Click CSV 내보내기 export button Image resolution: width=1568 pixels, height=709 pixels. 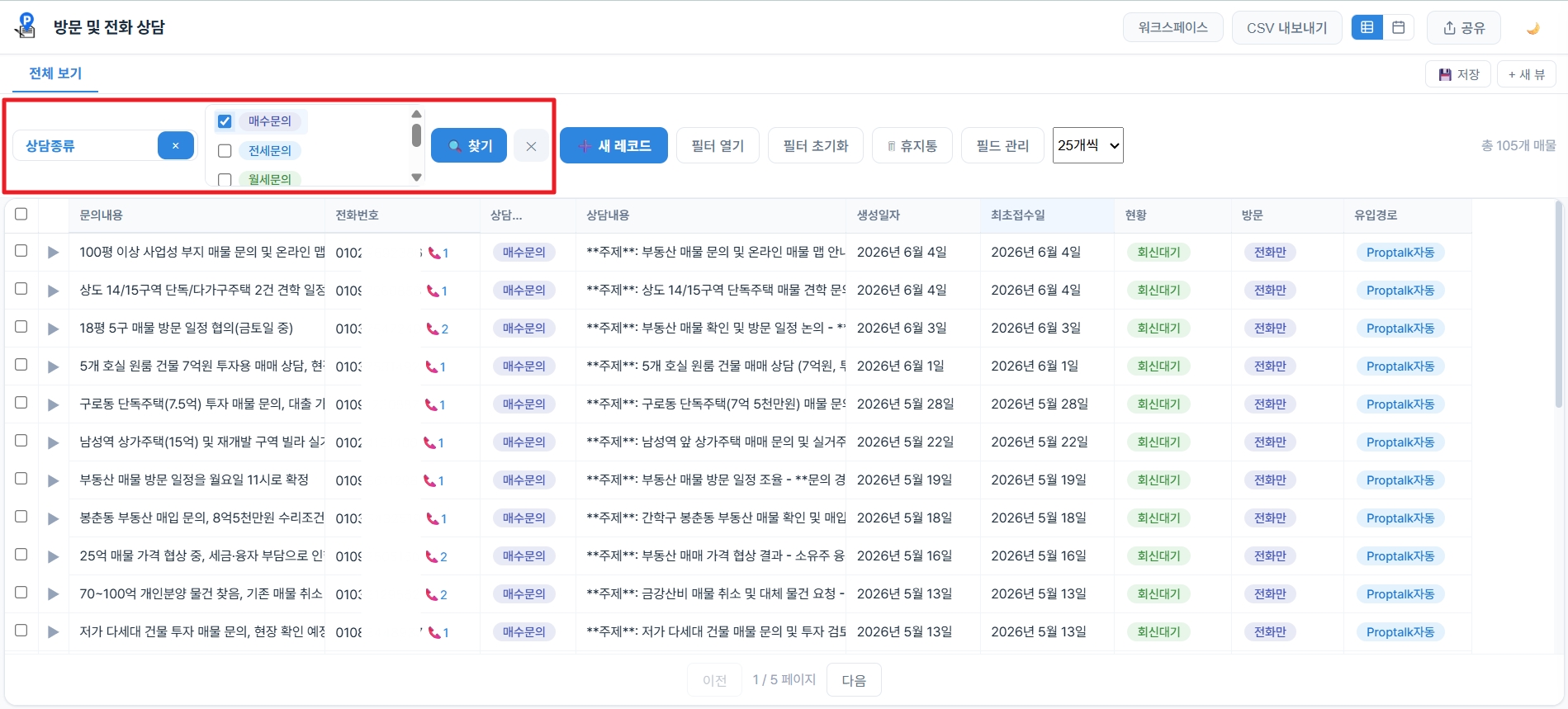click(1286, 28)
